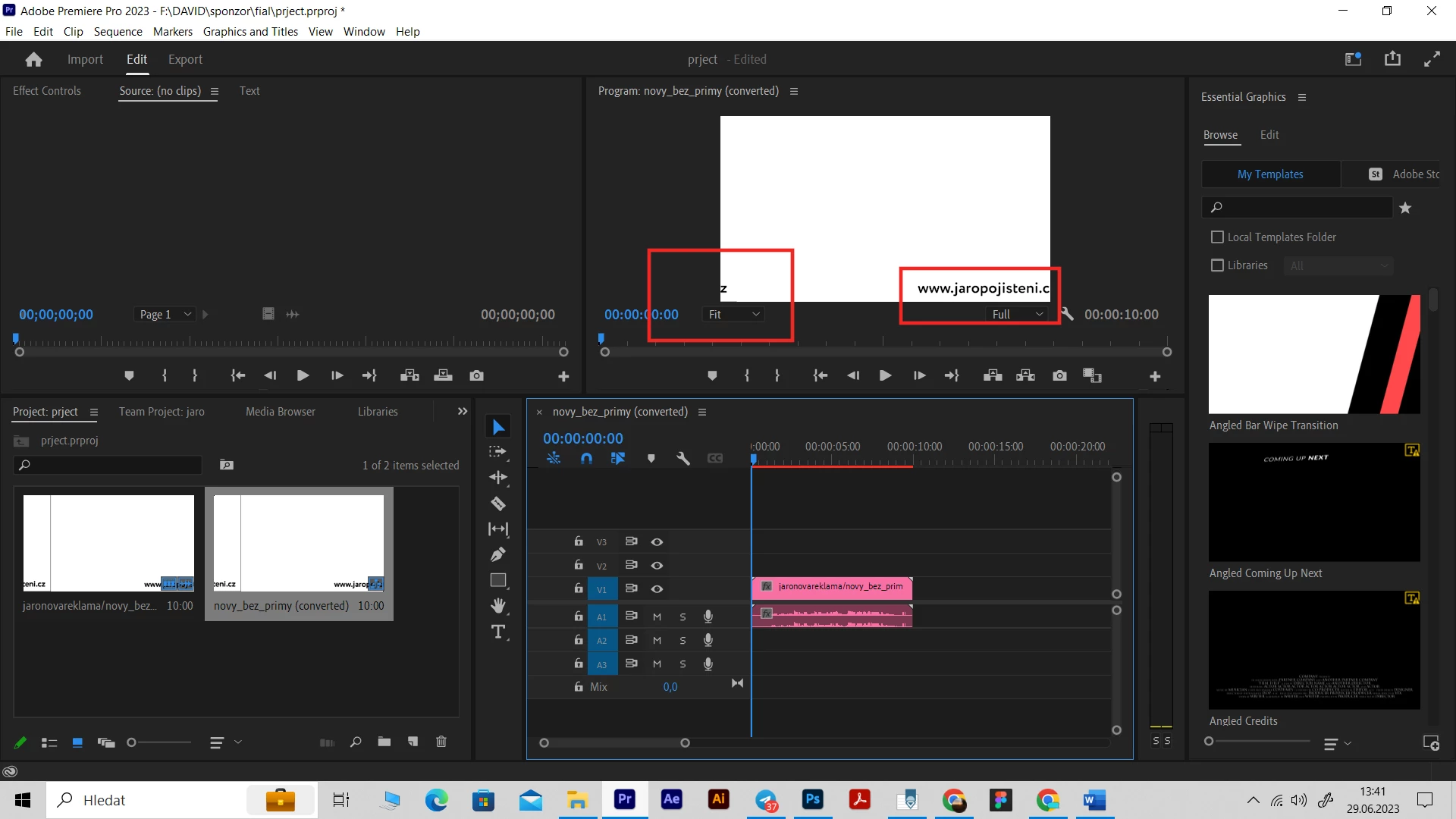Open the Full playback resolution dropdown
Image resolution: width=1456 pixels, height=819 pixels.
[1018, 314]
